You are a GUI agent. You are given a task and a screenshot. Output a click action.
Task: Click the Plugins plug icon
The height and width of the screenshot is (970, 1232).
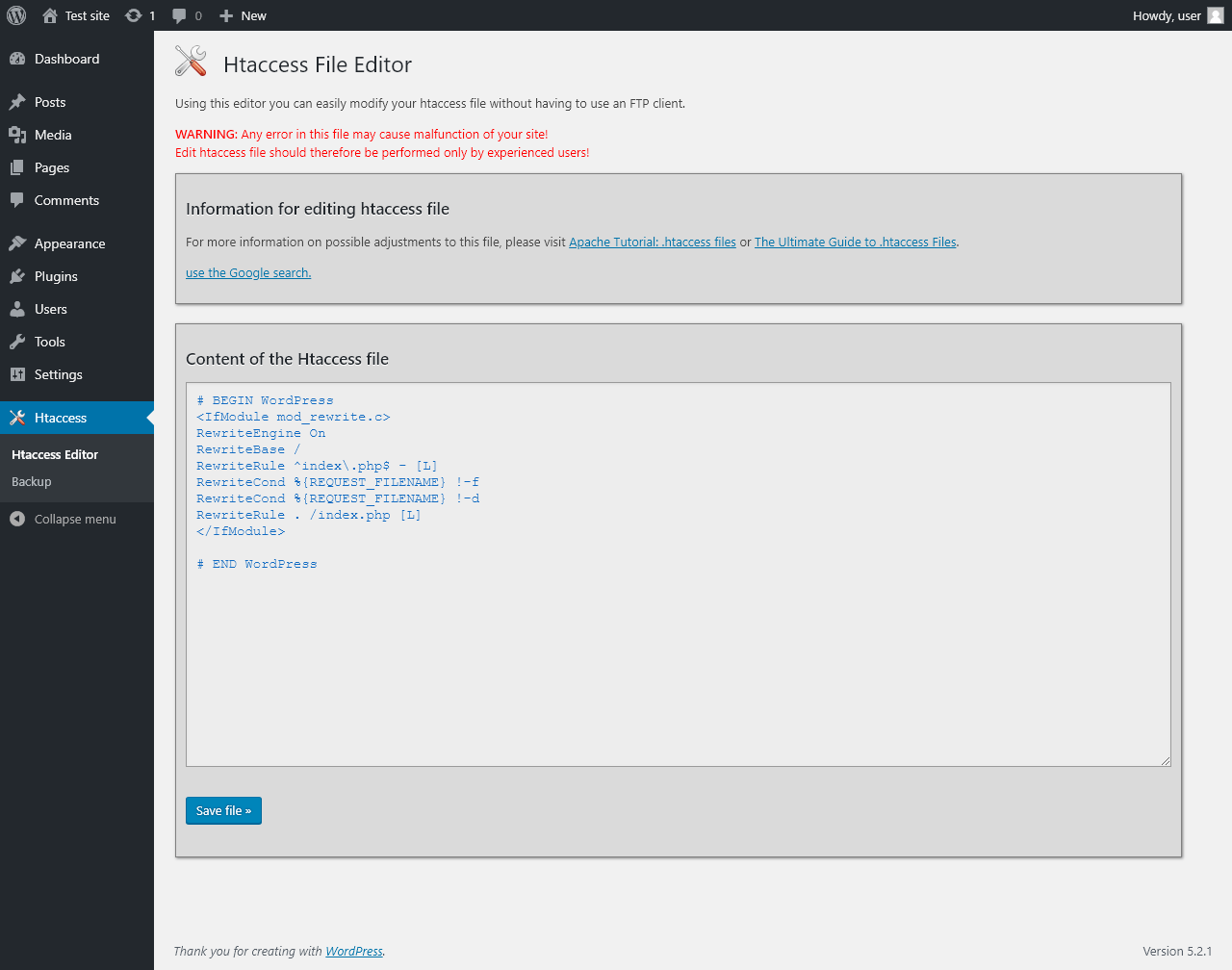(x=17, y=276)
